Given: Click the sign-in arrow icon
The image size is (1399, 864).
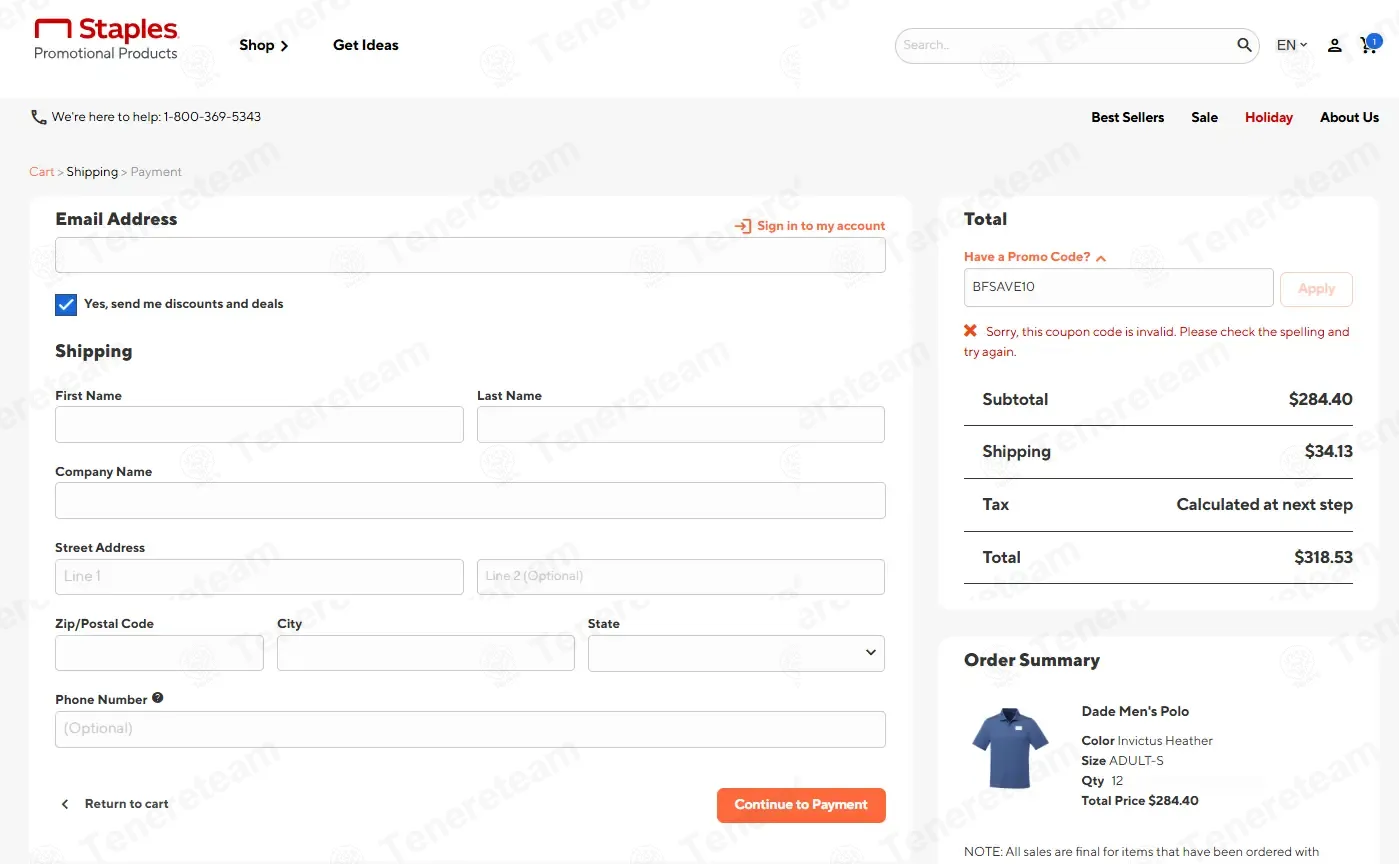Looking at the screenshot, I should pyautogui.click(x=743, y=226).
